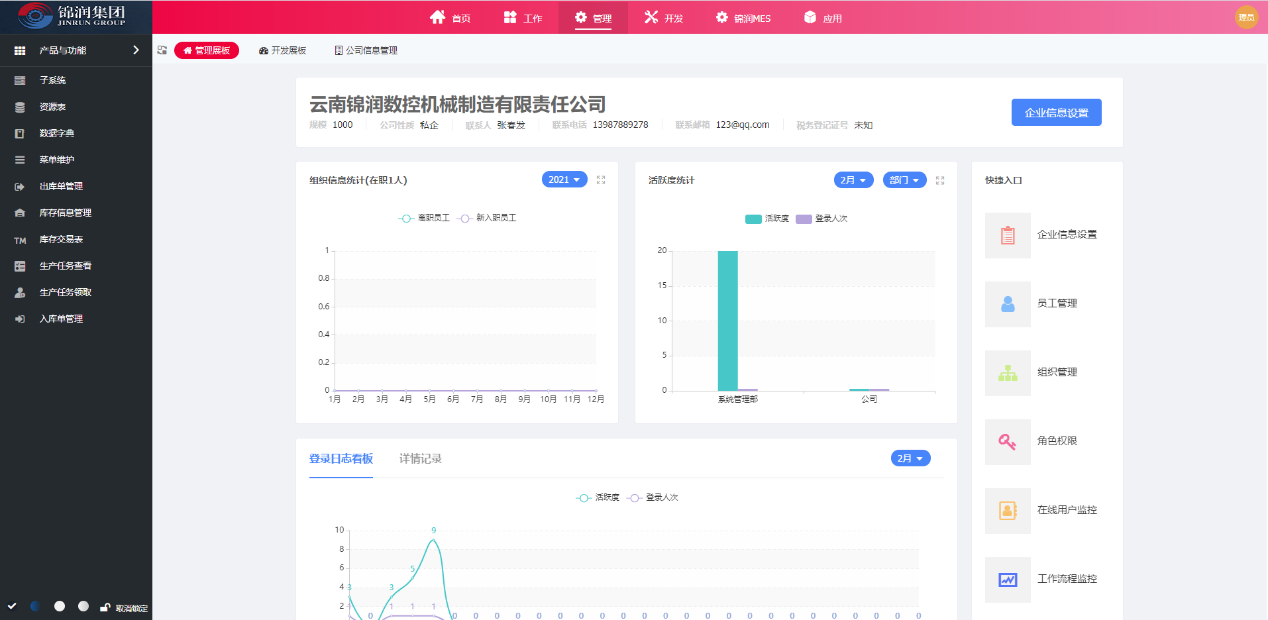Open the 部门 dropdown in 活跃度统计
Screen dimensions: 1268x620
point(904,180)
